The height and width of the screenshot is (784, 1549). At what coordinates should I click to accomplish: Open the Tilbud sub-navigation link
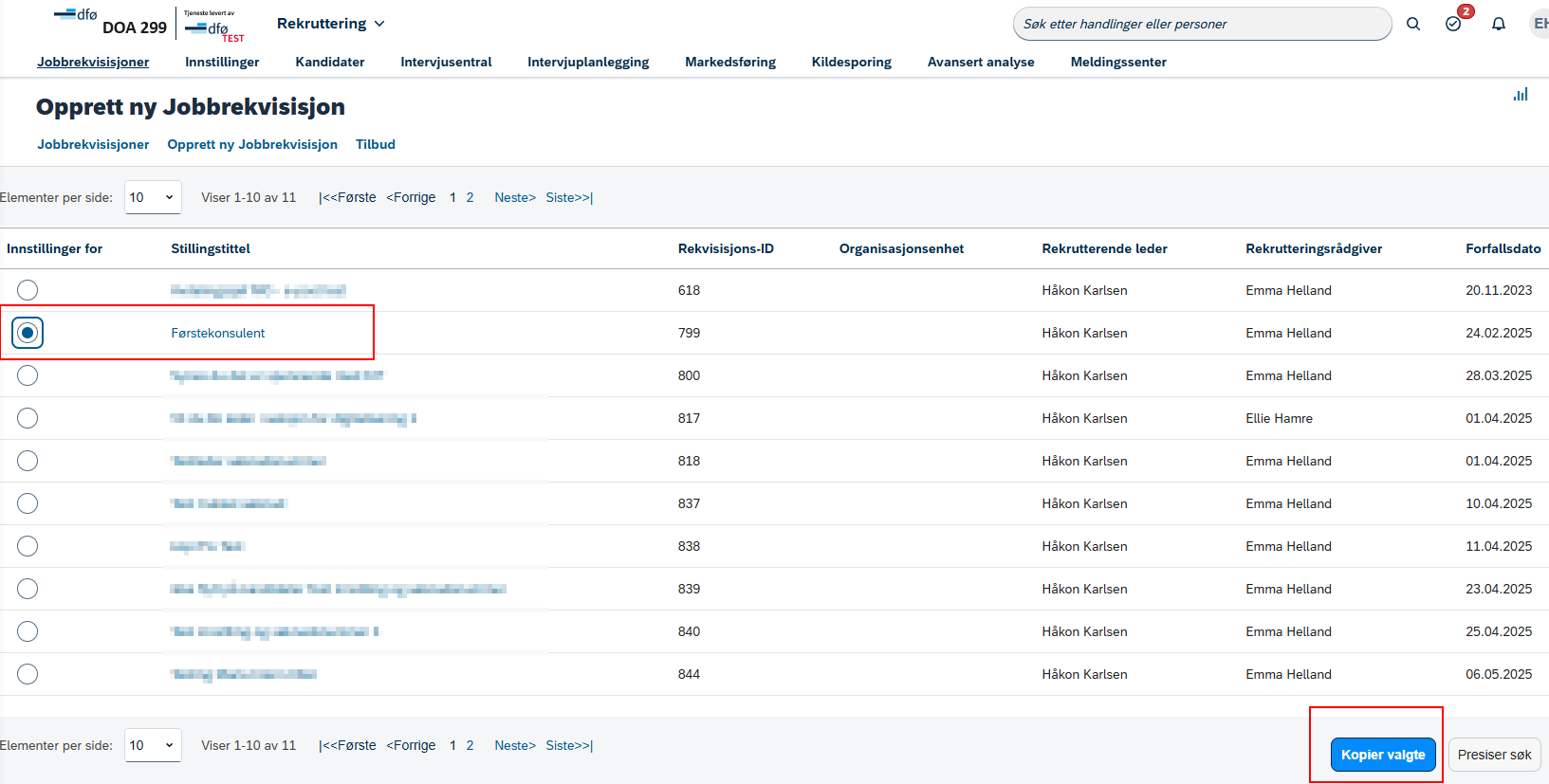click(376, 144)
